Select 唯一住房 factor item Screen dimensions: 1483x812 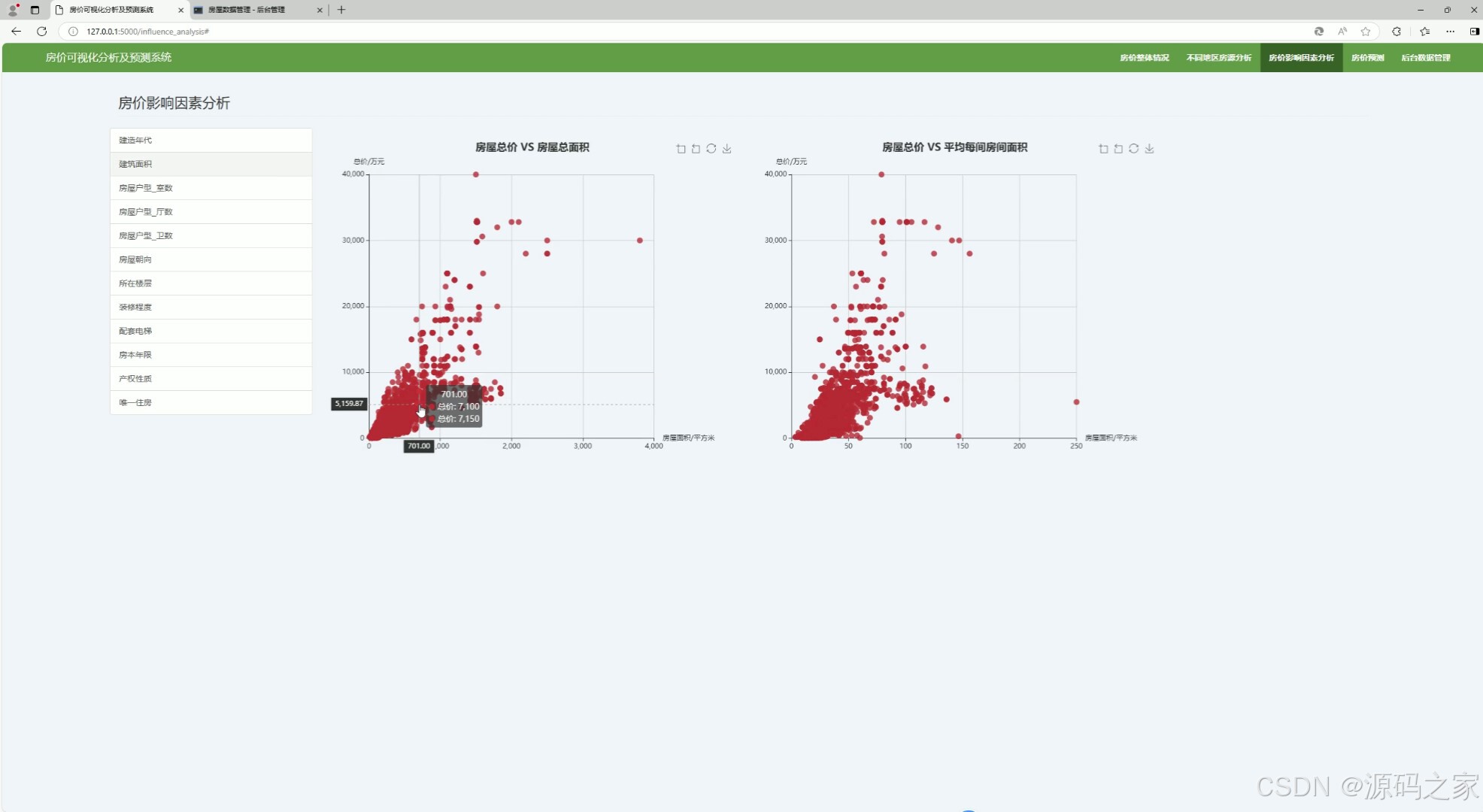[135, 403]
